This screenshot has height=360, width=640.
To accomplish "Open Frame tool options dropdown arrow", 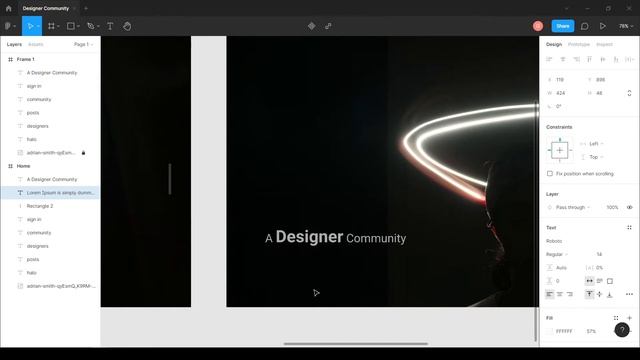I will click(x=58, y=27).
